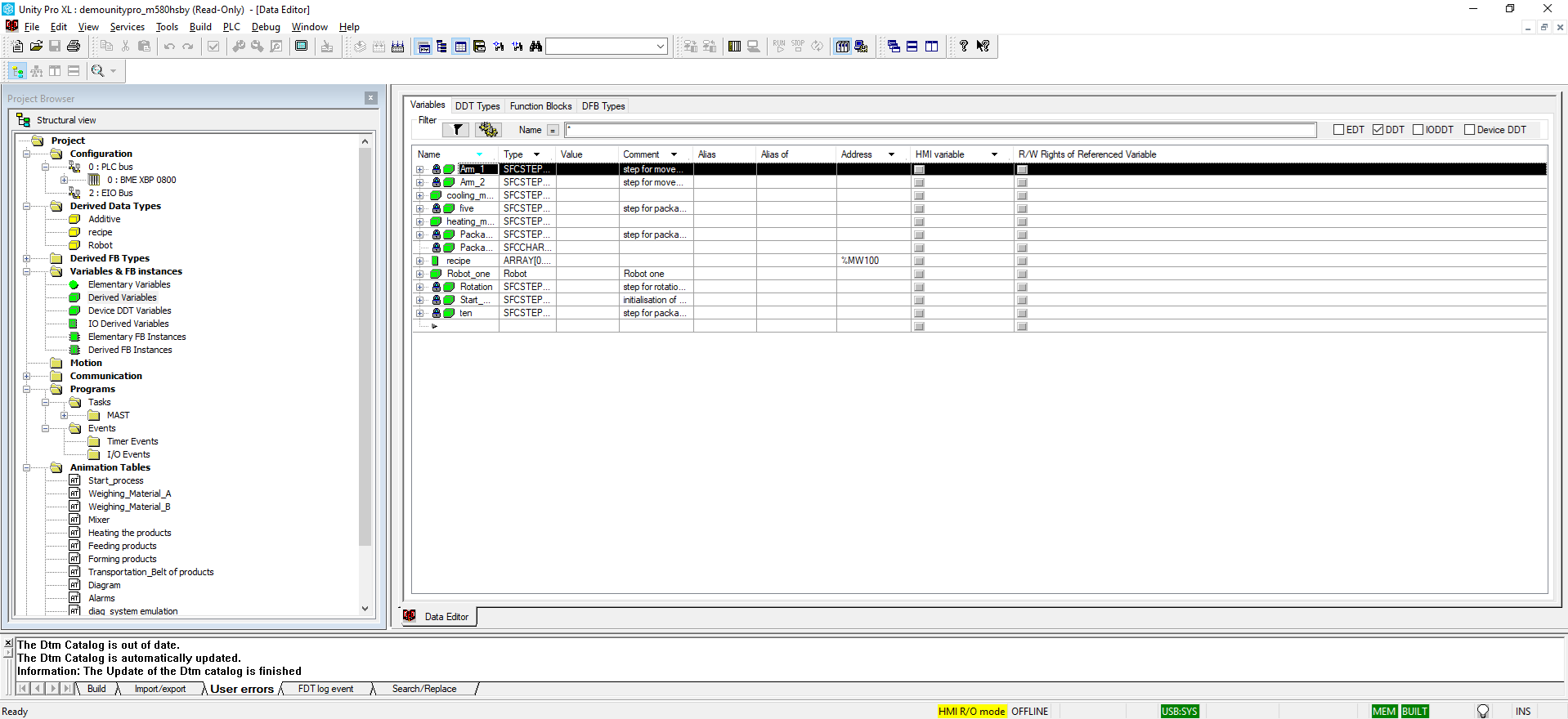The image size is (1568, 719).
Task: Select Elementary Variables in project tree
Action: pyautogui.click(x=129, y=284)
